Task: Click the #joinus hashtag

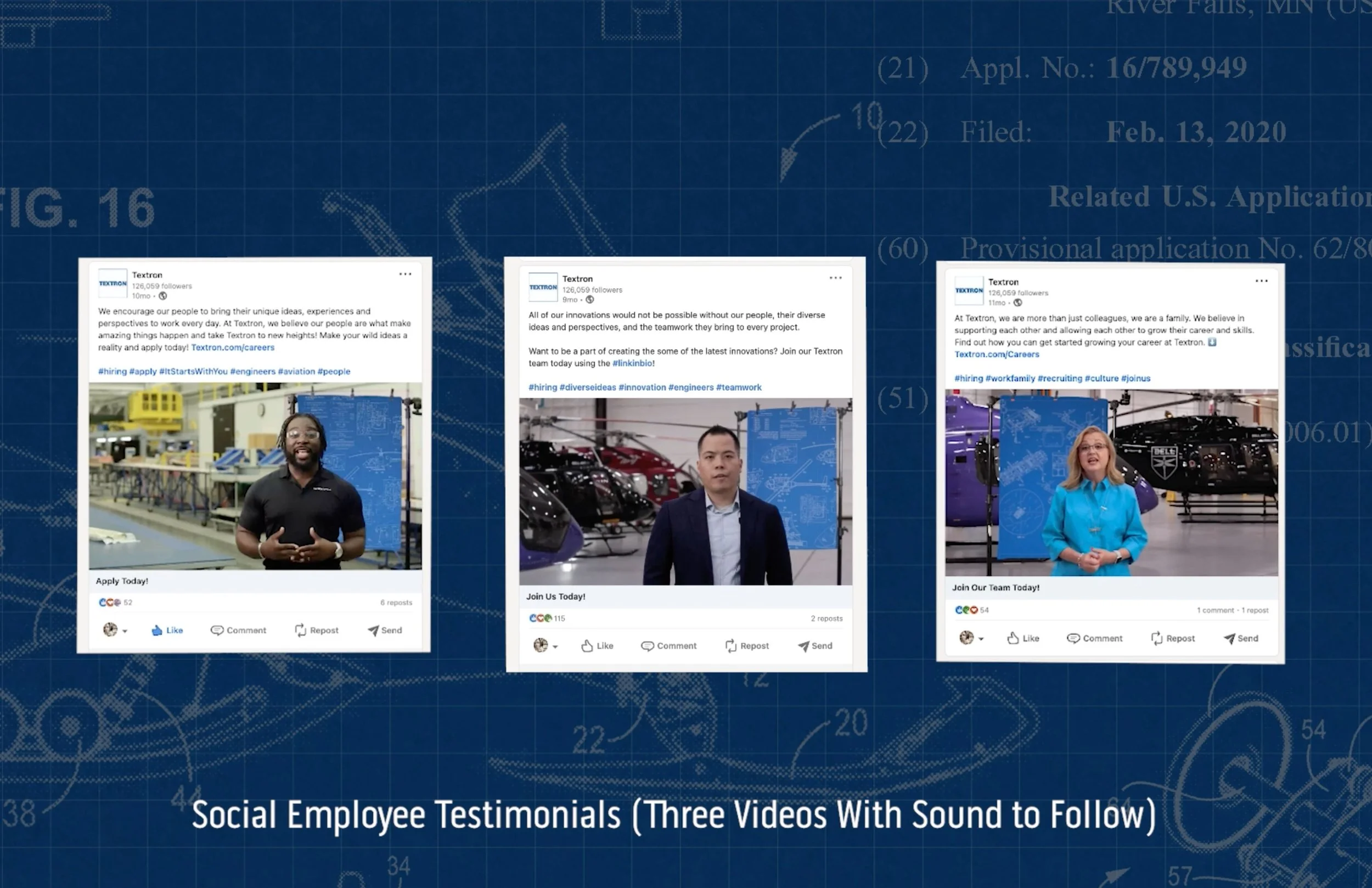Action: 1135,378
